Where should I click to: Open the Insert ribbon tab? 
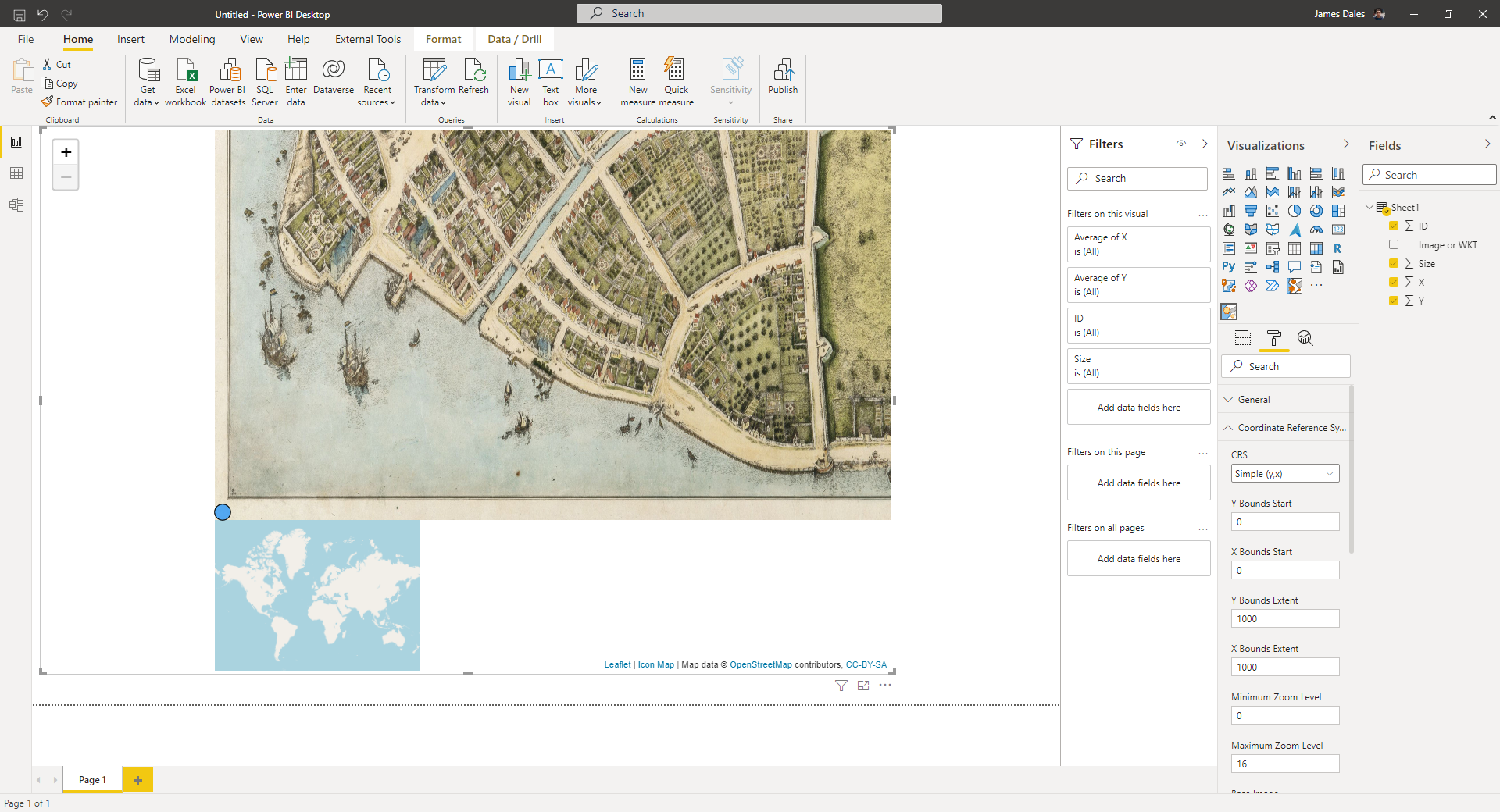click(x=130, y=39)
